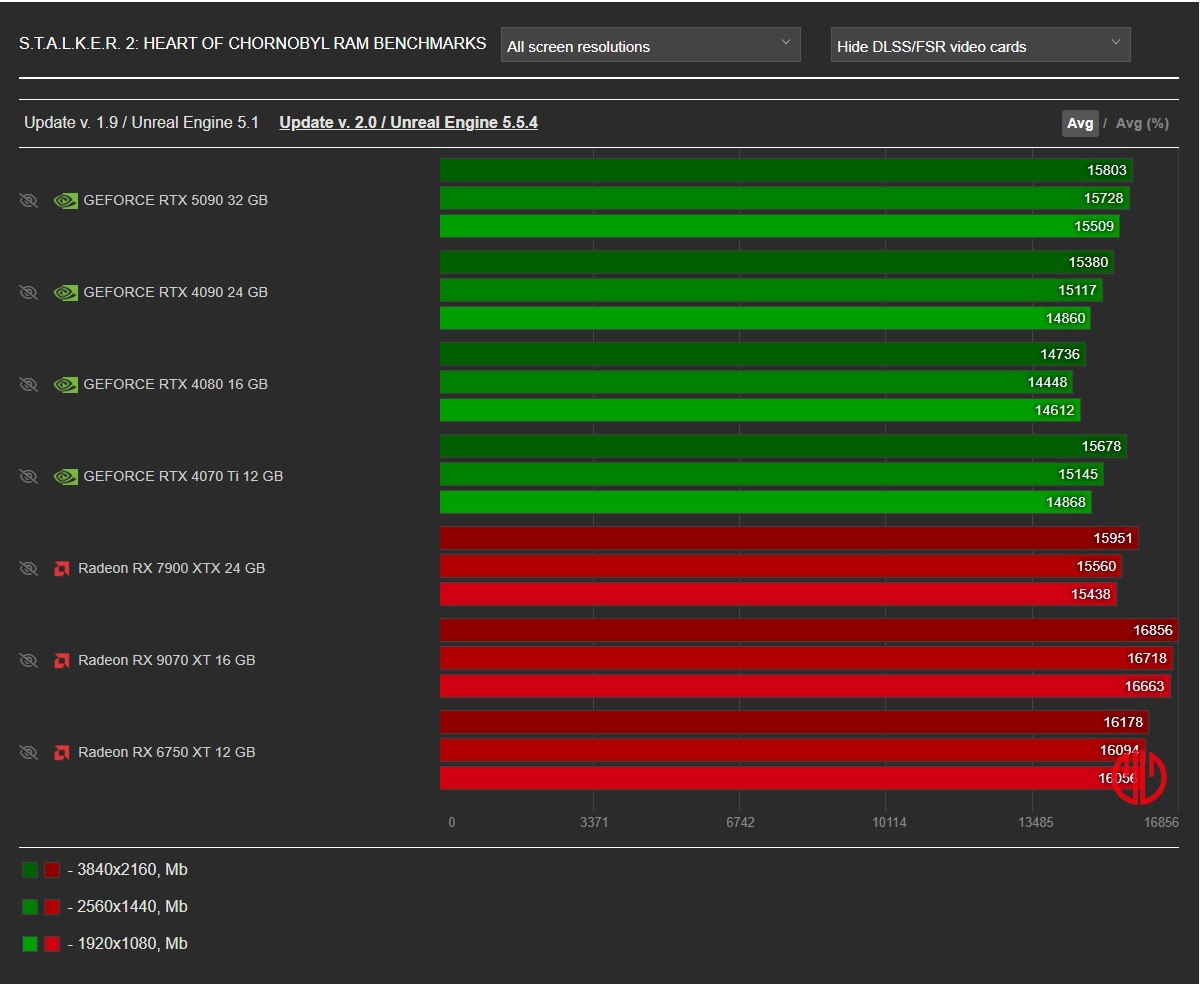
Task: Switch to Update v. 1.9 / Unreal Engine 5.1 tab
Action: pyautogui.click(x=141, y=122)
